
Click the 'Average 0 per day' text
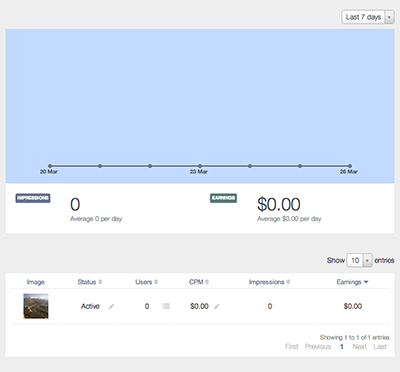pyautogui.click(x=96, y=219)
